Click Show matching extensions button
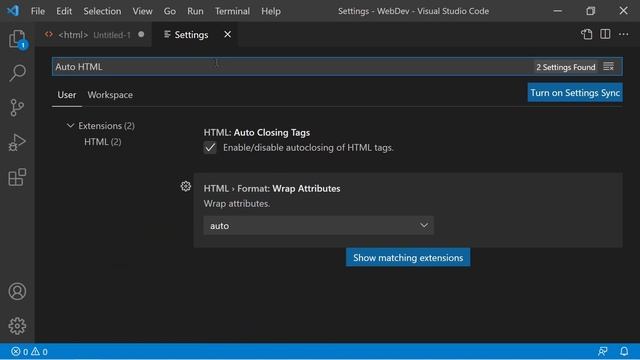Screen dimensions: 640x360 coord(408,258)
